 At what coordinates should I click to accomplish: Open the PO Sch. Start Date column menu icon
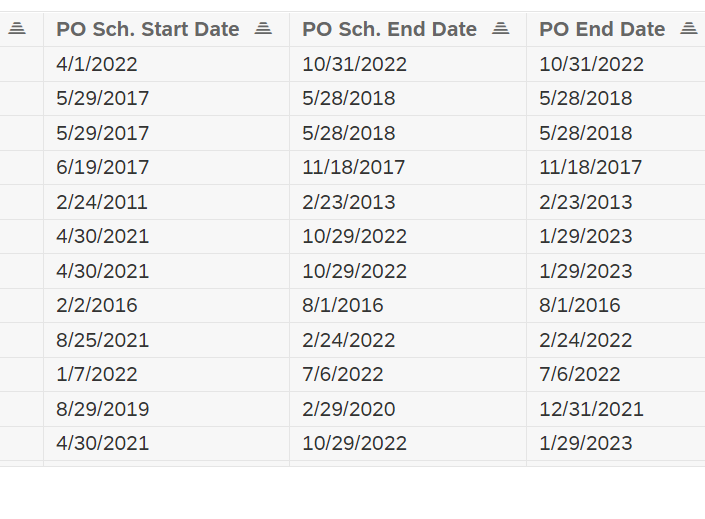pyautogui.click(x=263, y=29)
